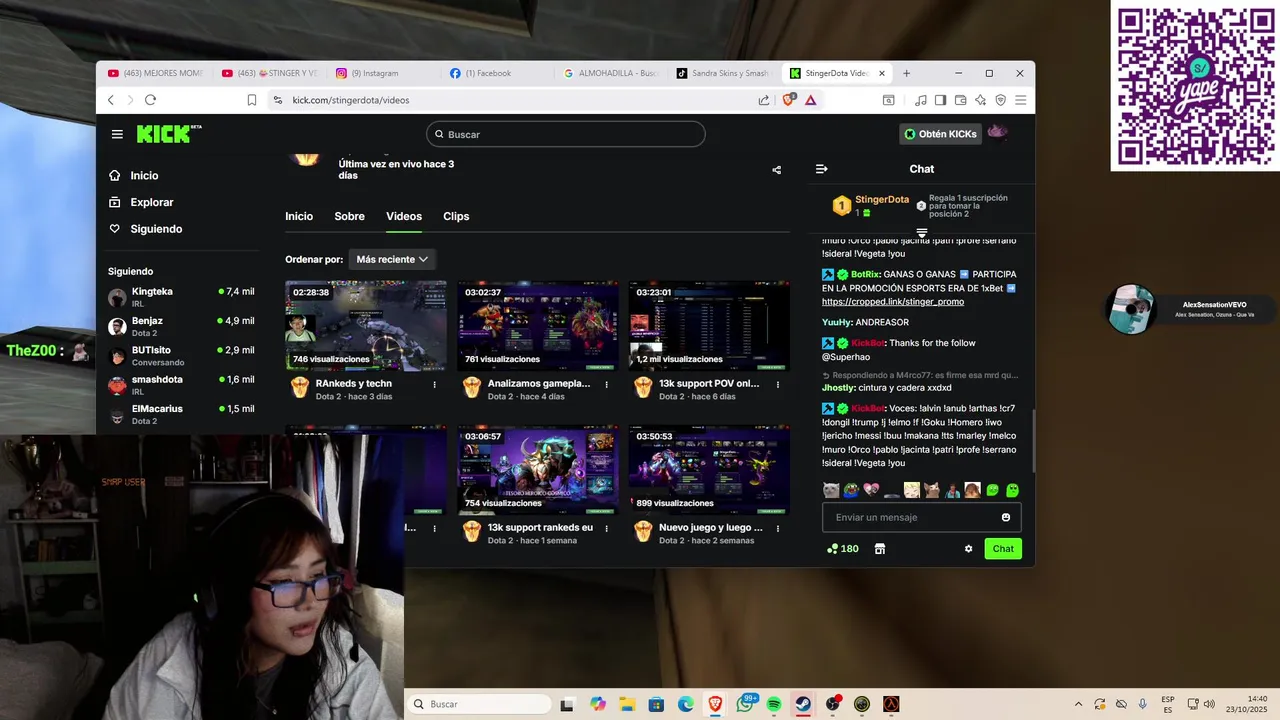
Task: Open the 1xBet stinger_promo link in chat
Action: 893,301
